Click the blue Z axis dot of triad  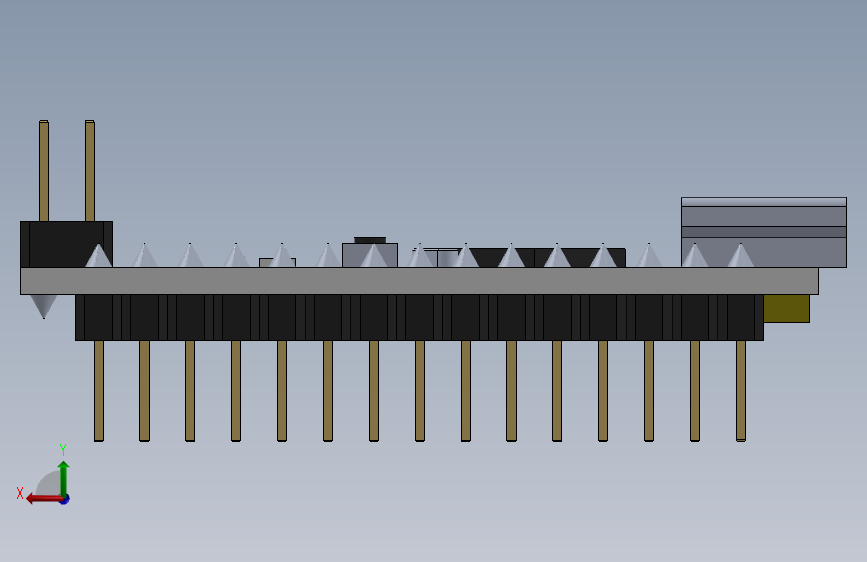click(x=65, y=499)
